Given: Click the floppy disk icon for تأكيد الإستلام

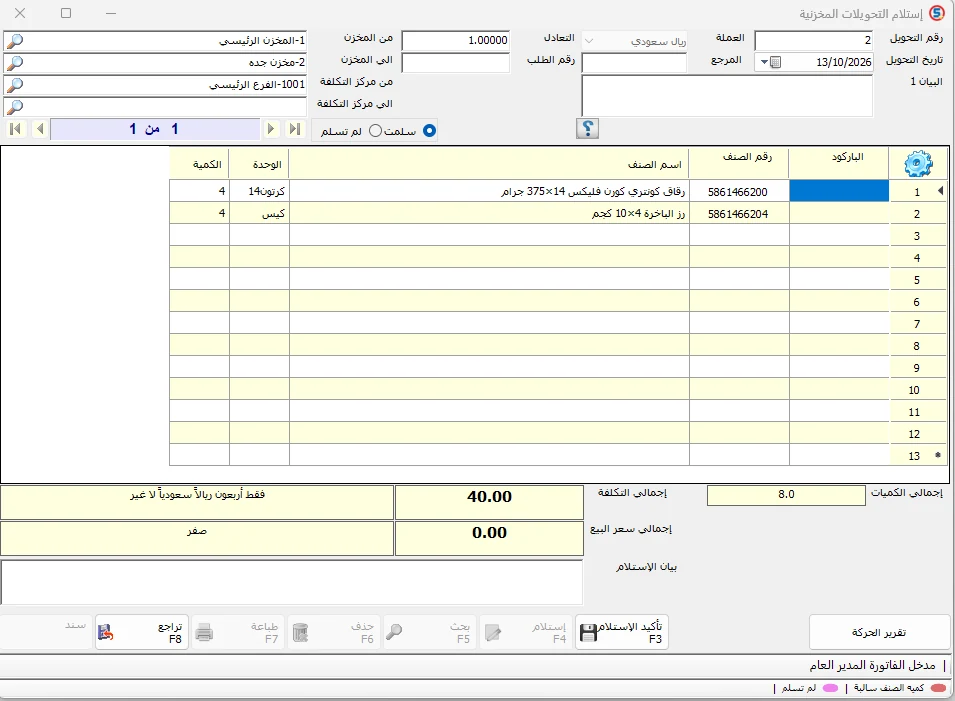Looking at the screenshot, I should [588, 633].
